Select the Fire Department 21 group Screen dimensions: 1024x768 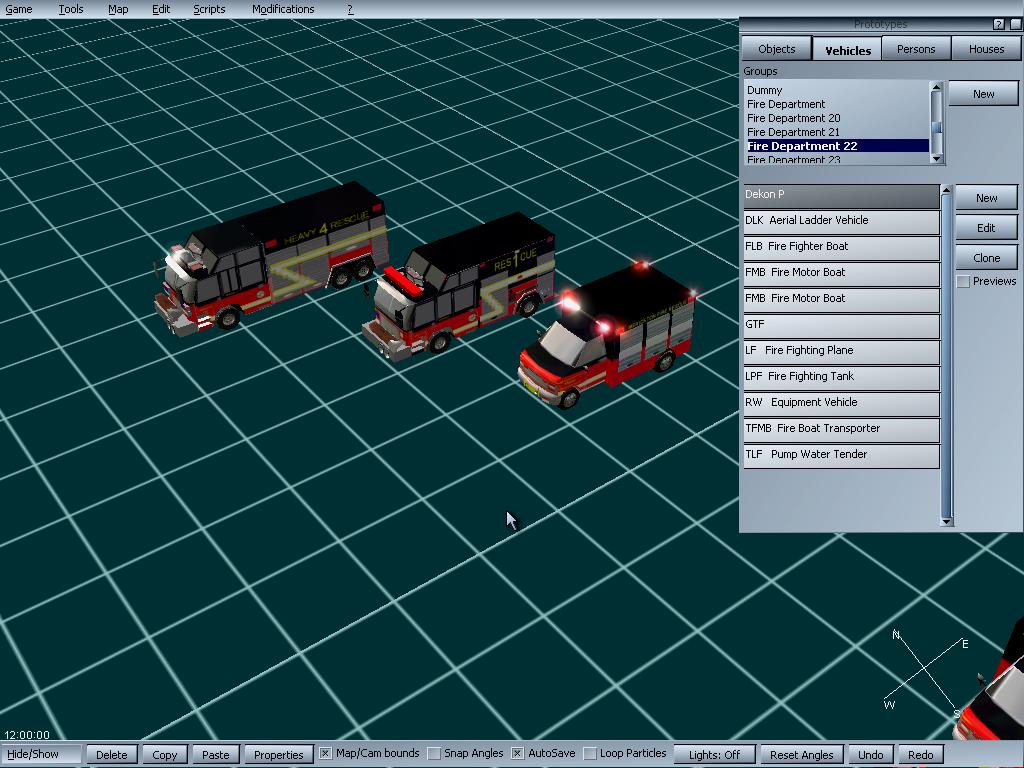click(x=837, y=131)
